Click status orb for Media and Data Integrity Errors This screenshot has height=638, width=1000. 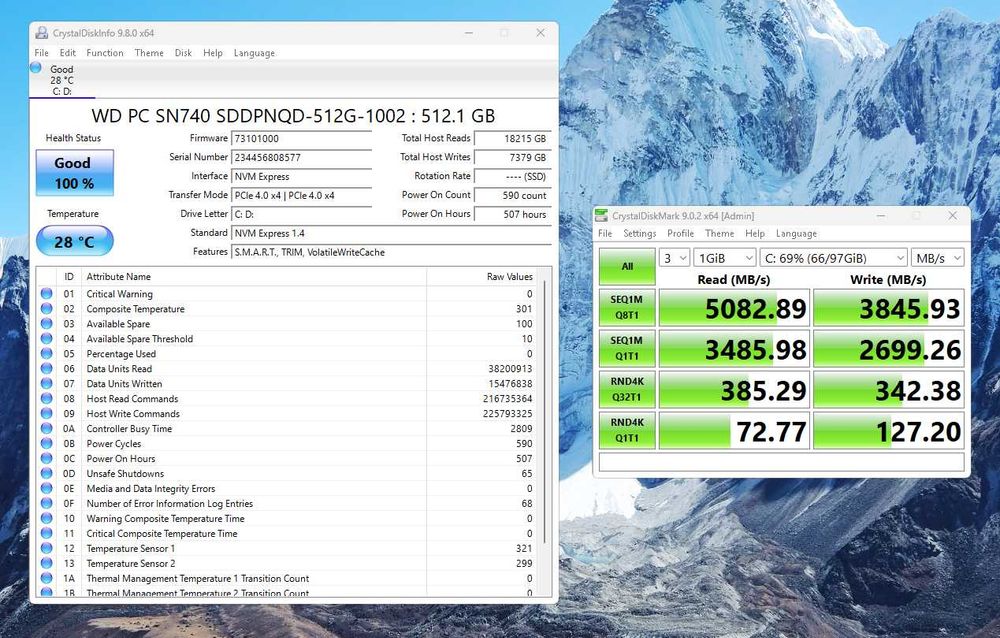point(47,489)
